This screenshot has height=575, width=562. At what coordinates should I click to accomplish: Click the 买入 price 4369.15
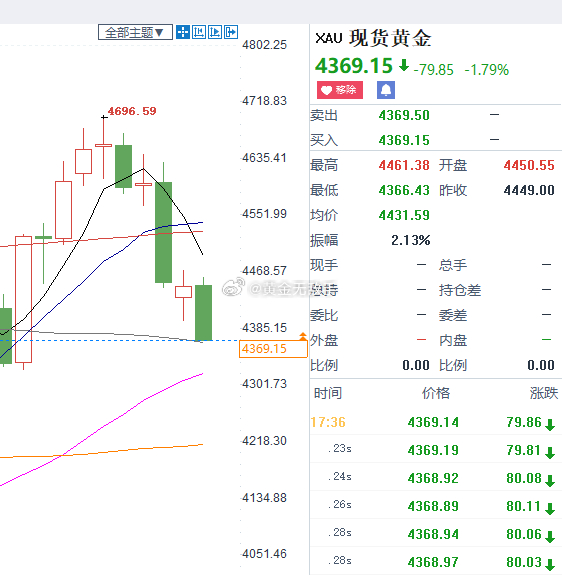[x=404, y=140]
